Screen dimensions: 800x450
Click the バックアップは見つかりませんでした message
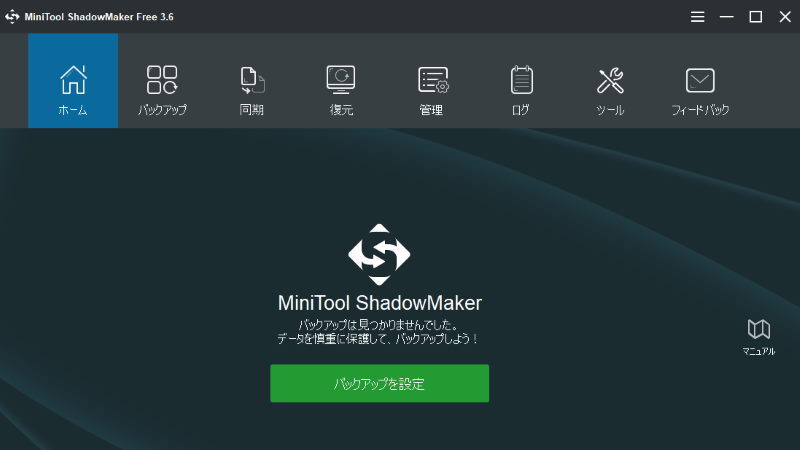[379, 324]
